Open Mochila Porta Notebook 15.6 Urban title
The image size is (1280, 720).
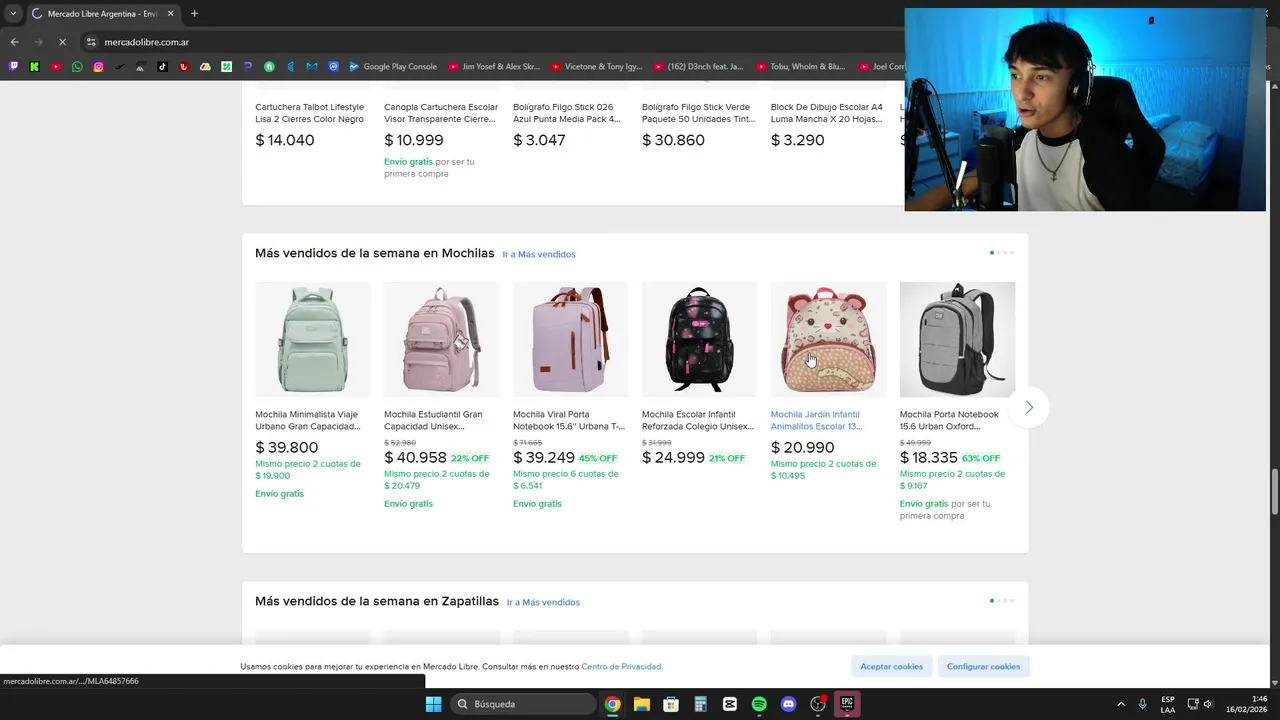click(949, 420)
